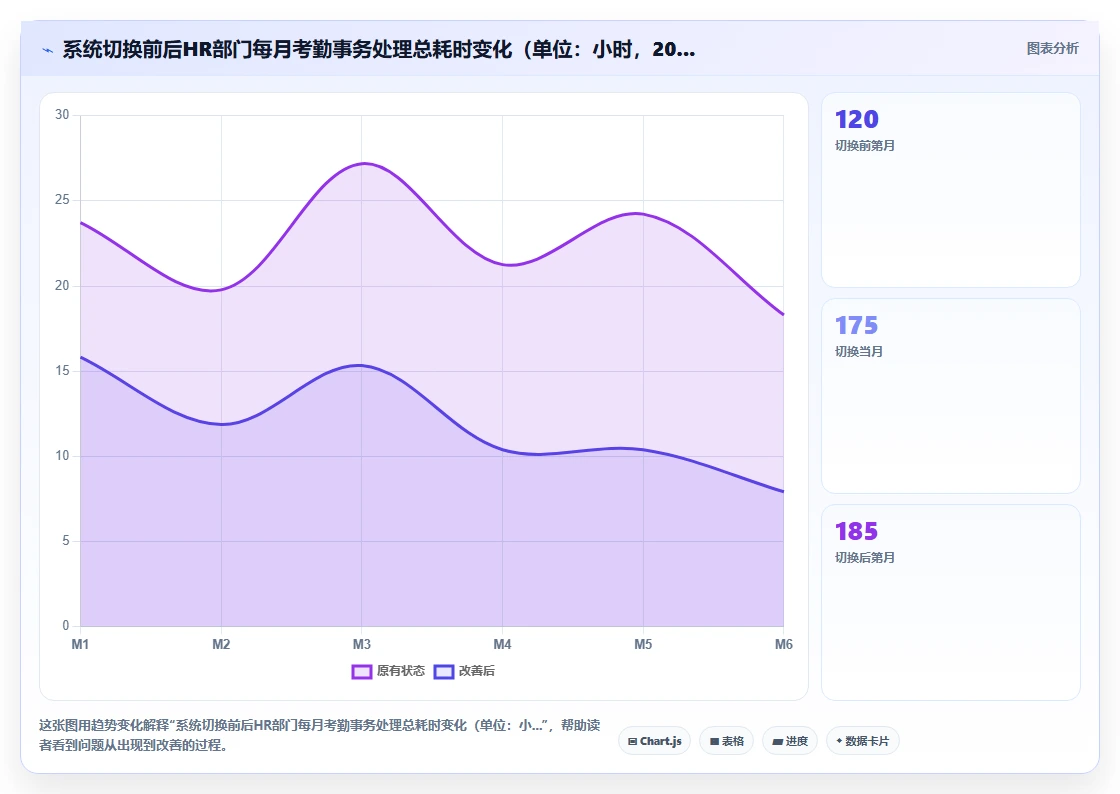
Task: Click the 切换当月 label
Action: coord(859,352)
